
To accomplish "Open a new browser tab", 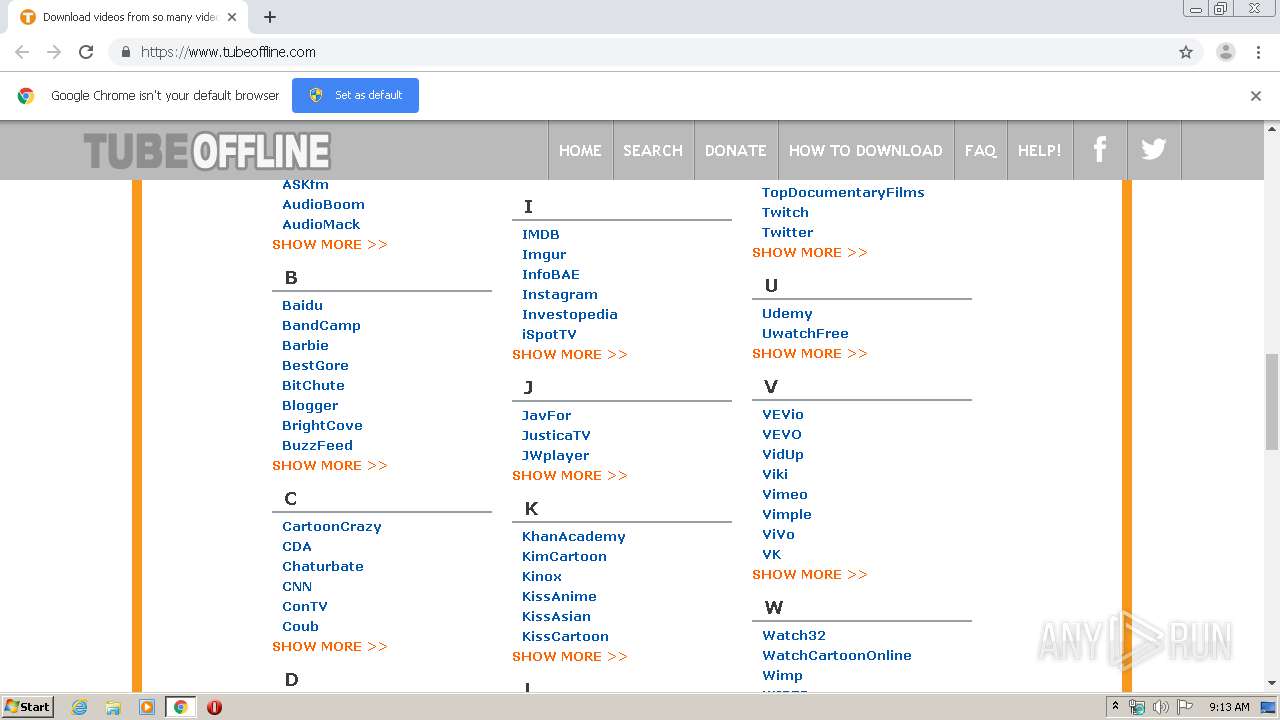I will pos(270,17).
